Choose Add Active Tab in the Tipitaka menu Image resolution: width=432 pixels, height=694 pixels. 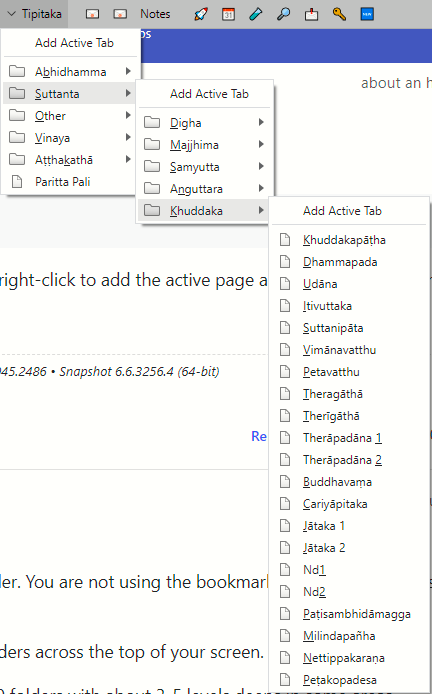71,43
